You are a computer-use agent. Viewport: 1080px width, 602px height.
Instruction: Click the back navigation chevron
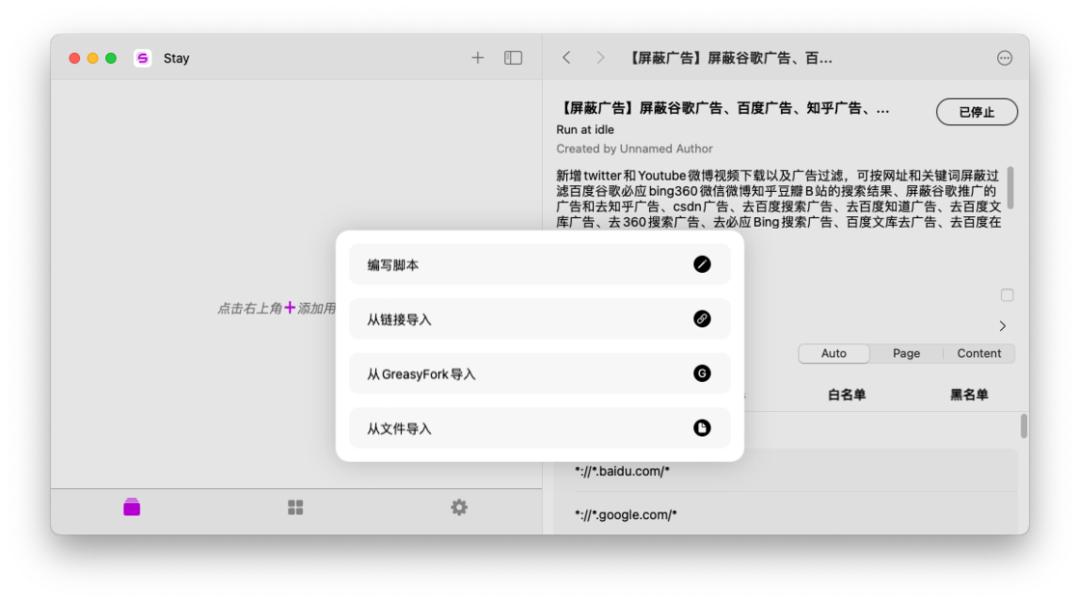click(x=566, y=58)
